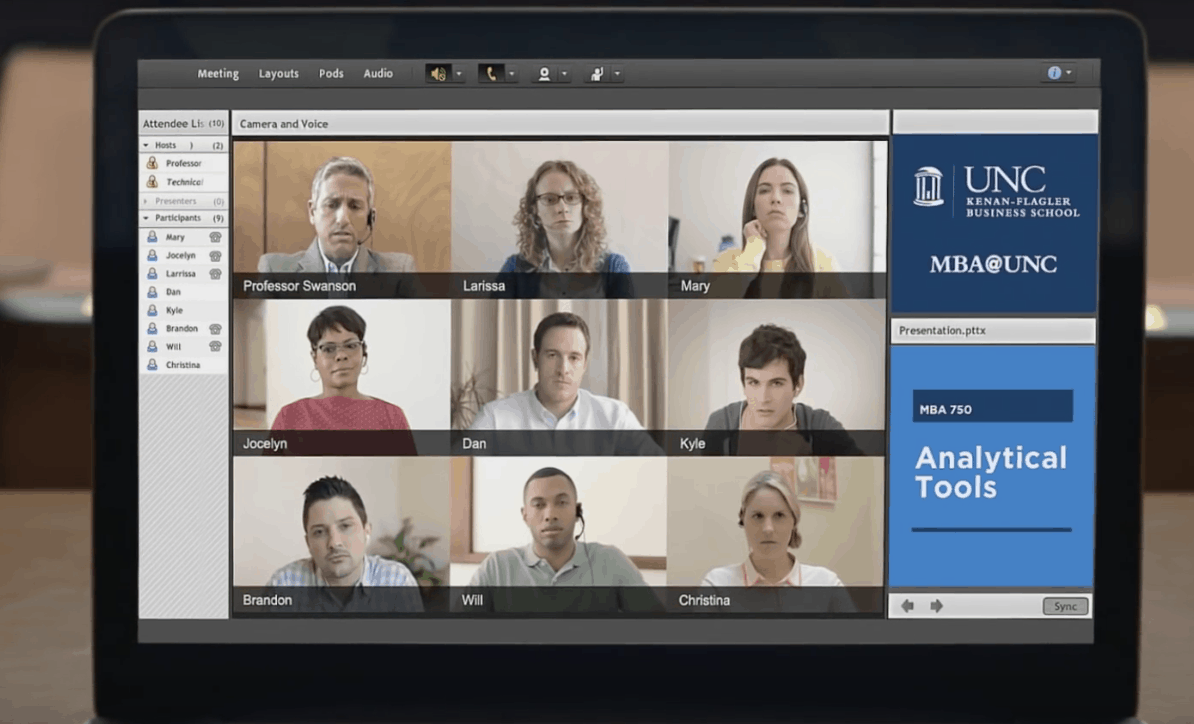Select Will in the participants list
This screenshot has width=1194, height=724.
(x=184, y=347)
